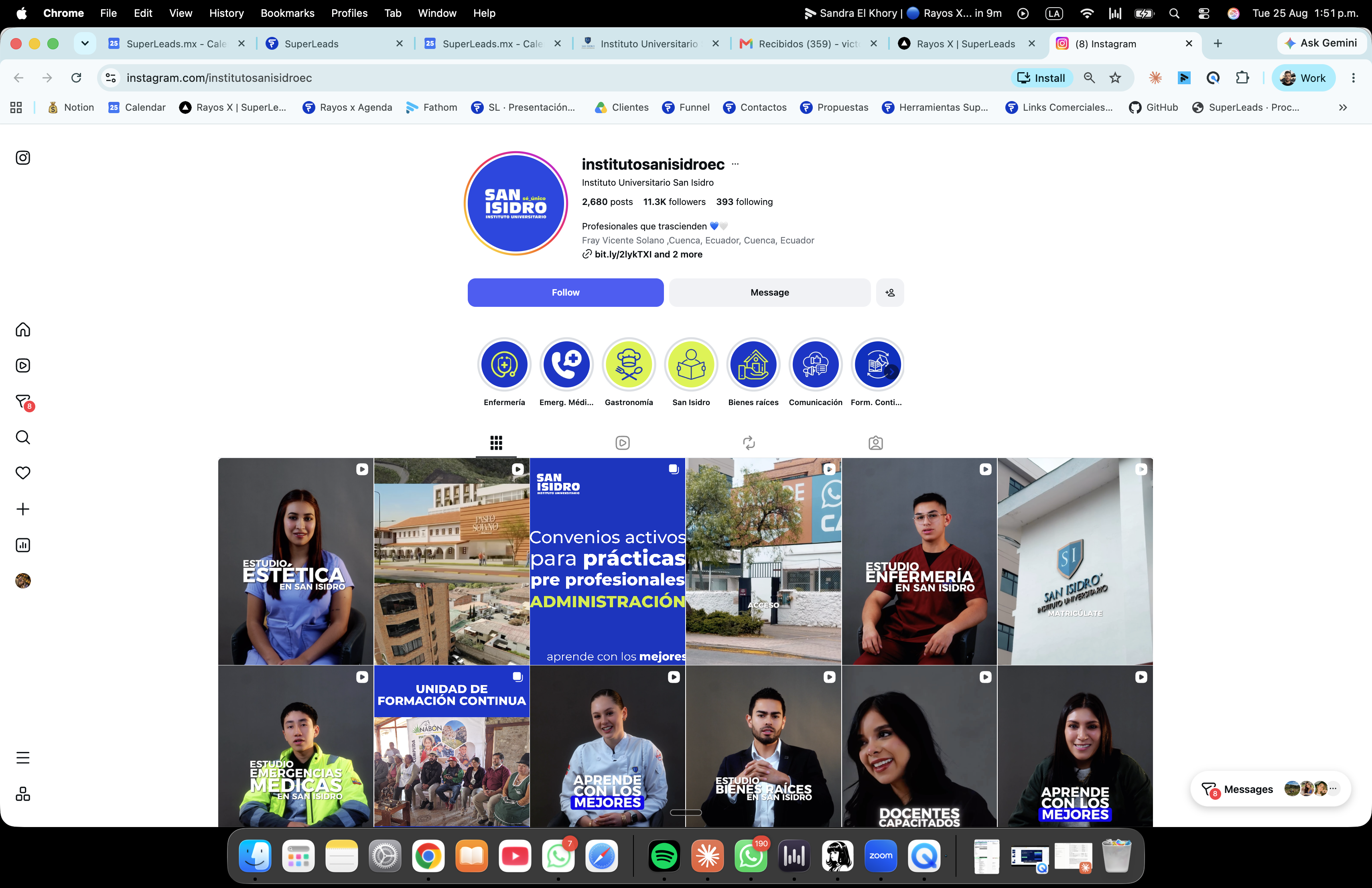Expand hidden bookmarks with the chevron

pyautogui.click(x=1343, y=108)
